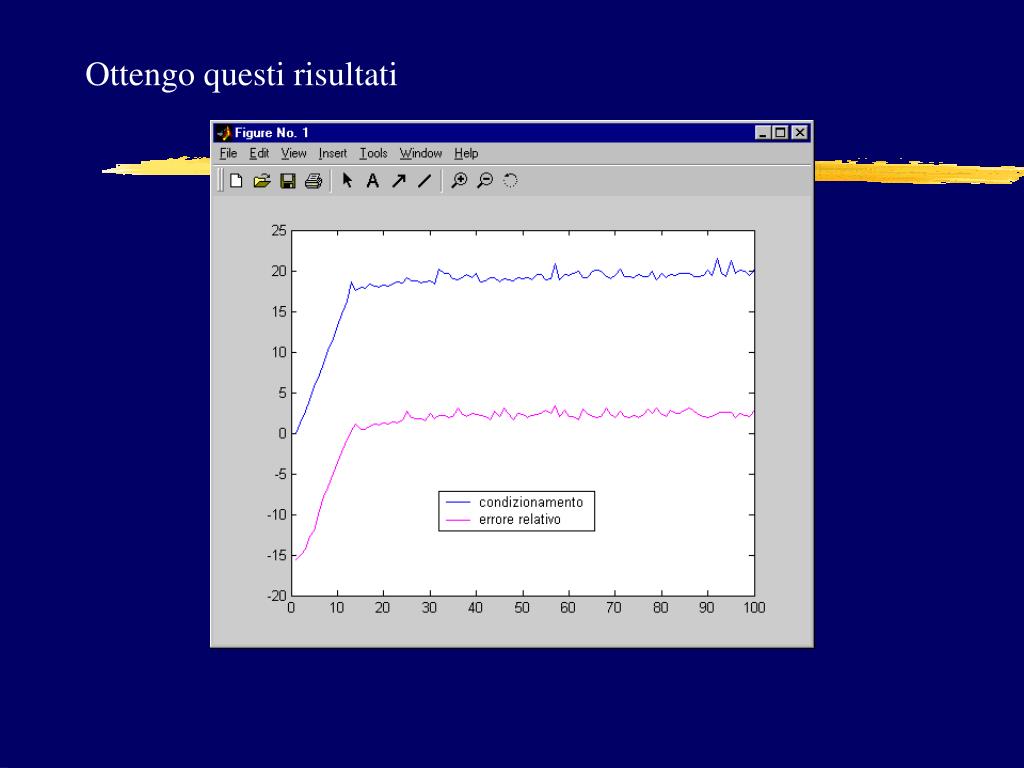The width and height of the screenshot is (1024, 768).
Task: Save the figure using the floppy icon
Action: point(287,181)
